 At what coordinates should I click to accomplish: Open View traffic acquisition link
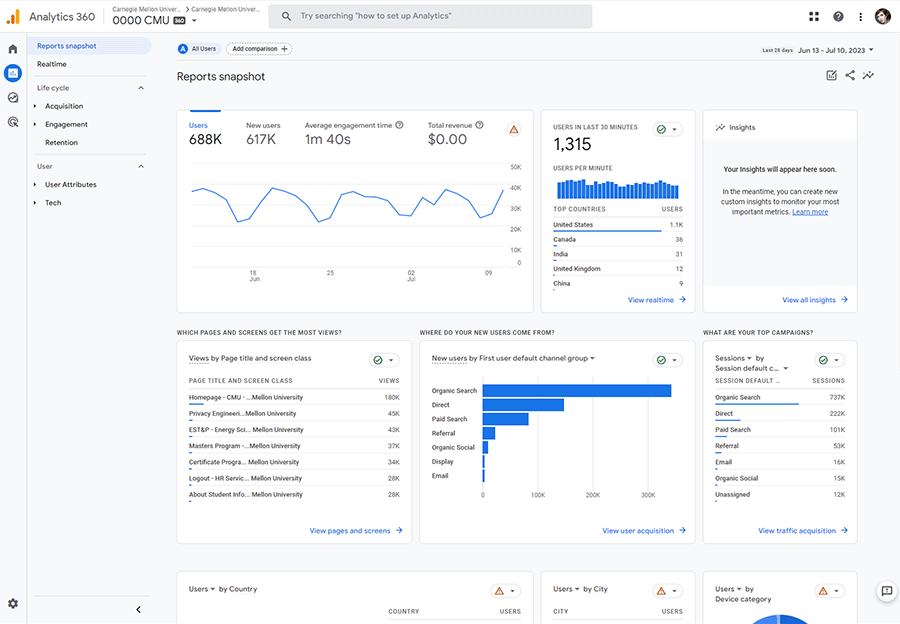click(x=802, y=530)
